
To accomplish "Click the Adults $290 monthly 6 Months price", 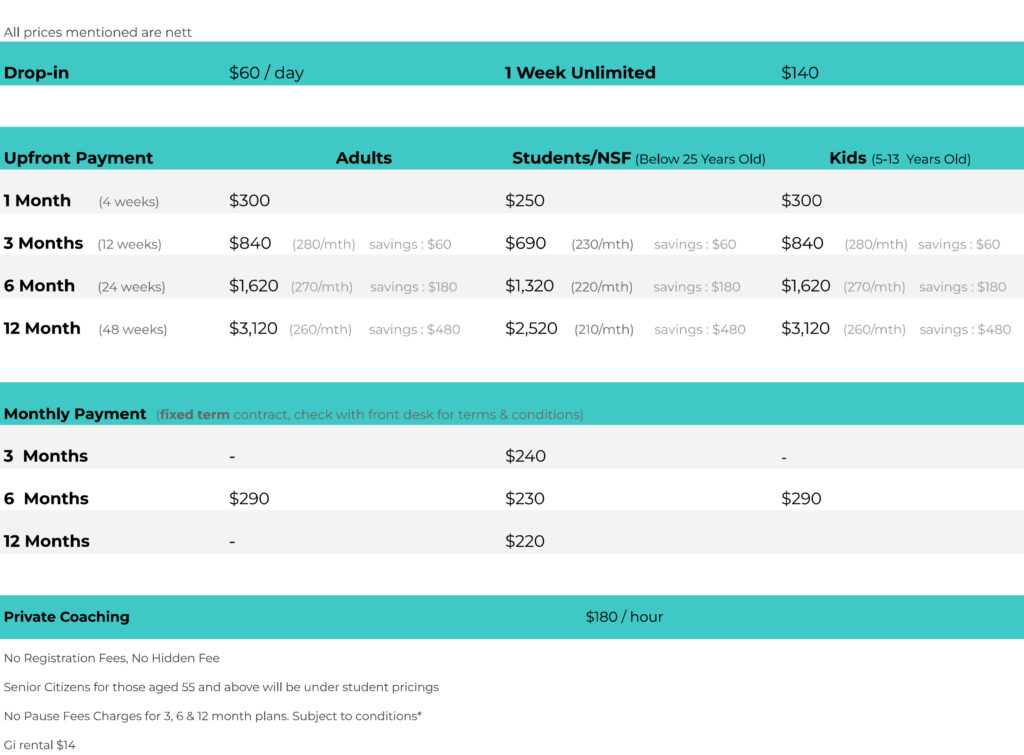I will (249, 499).
